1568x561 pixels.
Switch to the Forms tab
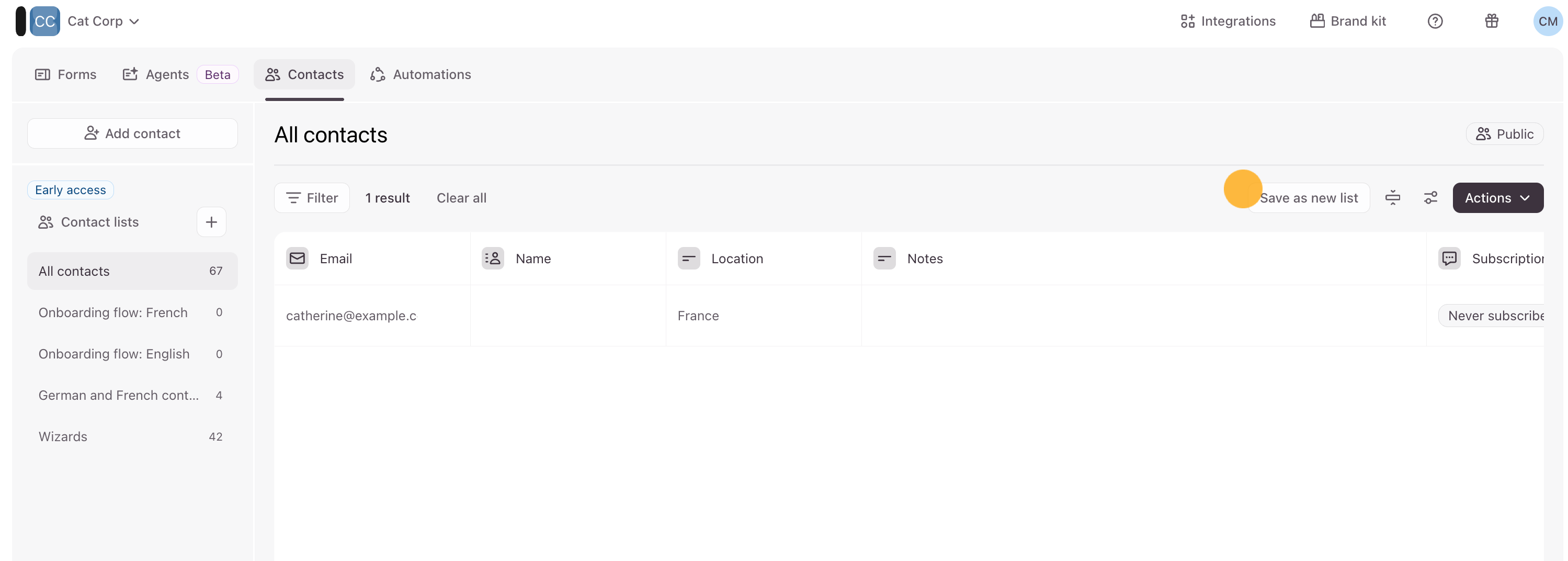(66, 74)
